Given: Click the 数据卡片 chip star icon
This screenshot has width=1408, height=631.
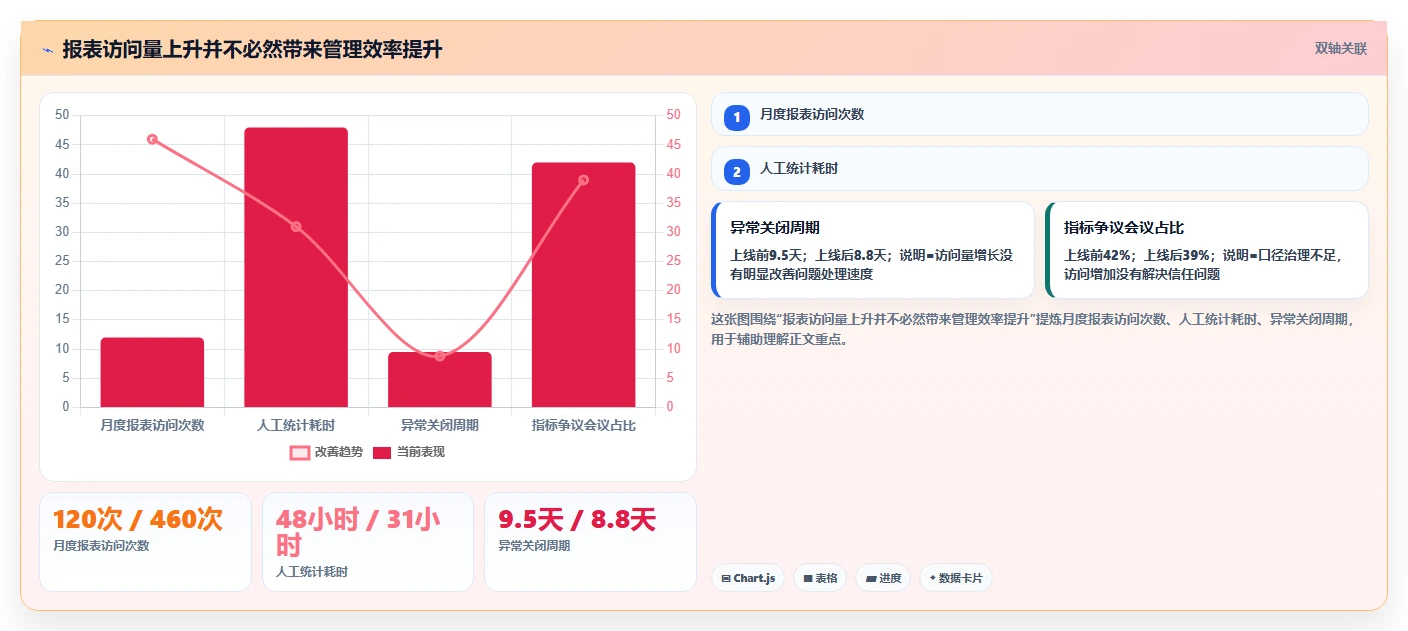Looking at the screenshot, I should [x=933, y=578].
